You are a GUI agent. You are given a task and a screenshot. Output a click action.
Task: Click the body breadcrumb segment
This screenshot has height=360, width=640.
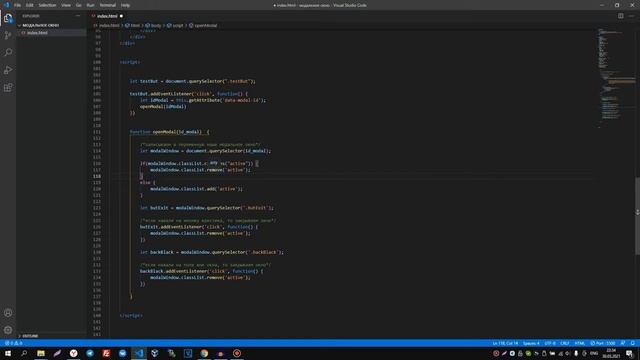click(x=156, y=25)
